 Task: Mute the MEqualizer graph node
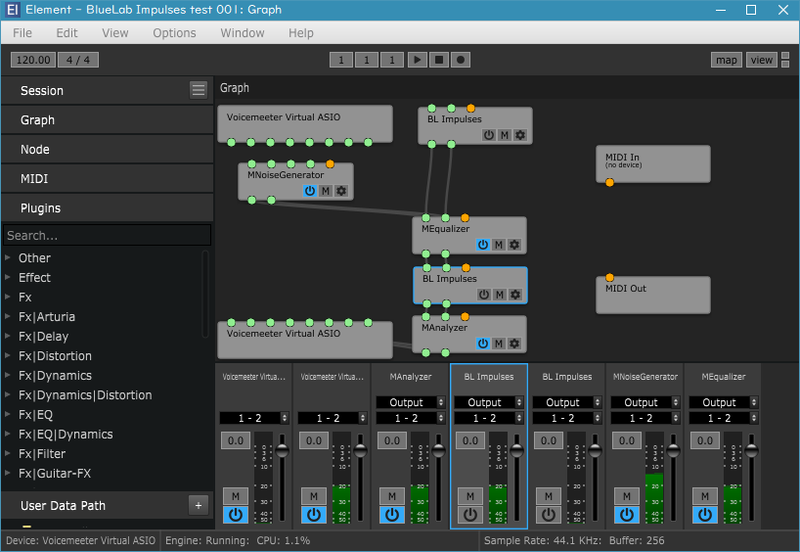tap(499, 245)
